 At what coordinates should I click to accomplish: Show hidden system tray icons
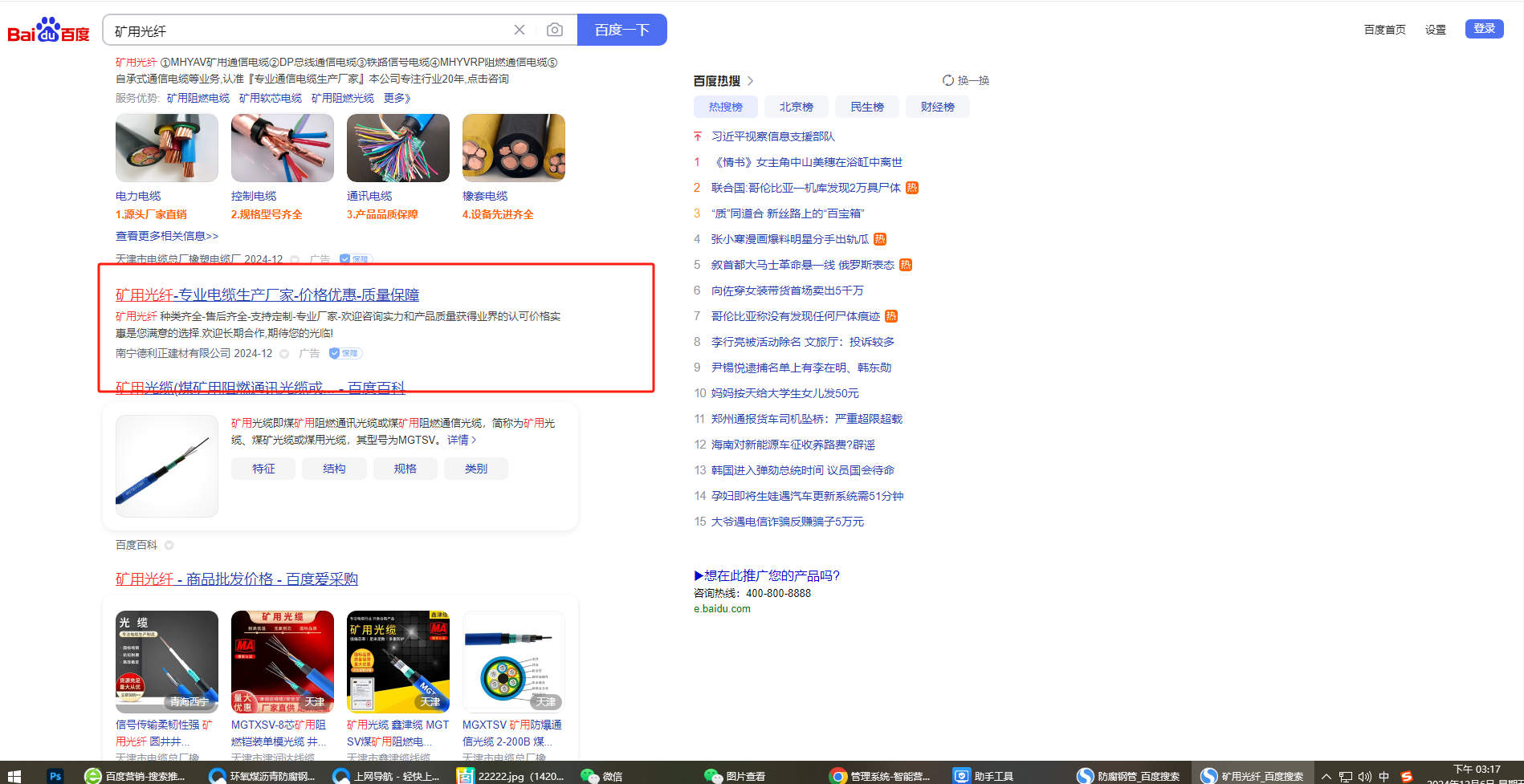1326,777
